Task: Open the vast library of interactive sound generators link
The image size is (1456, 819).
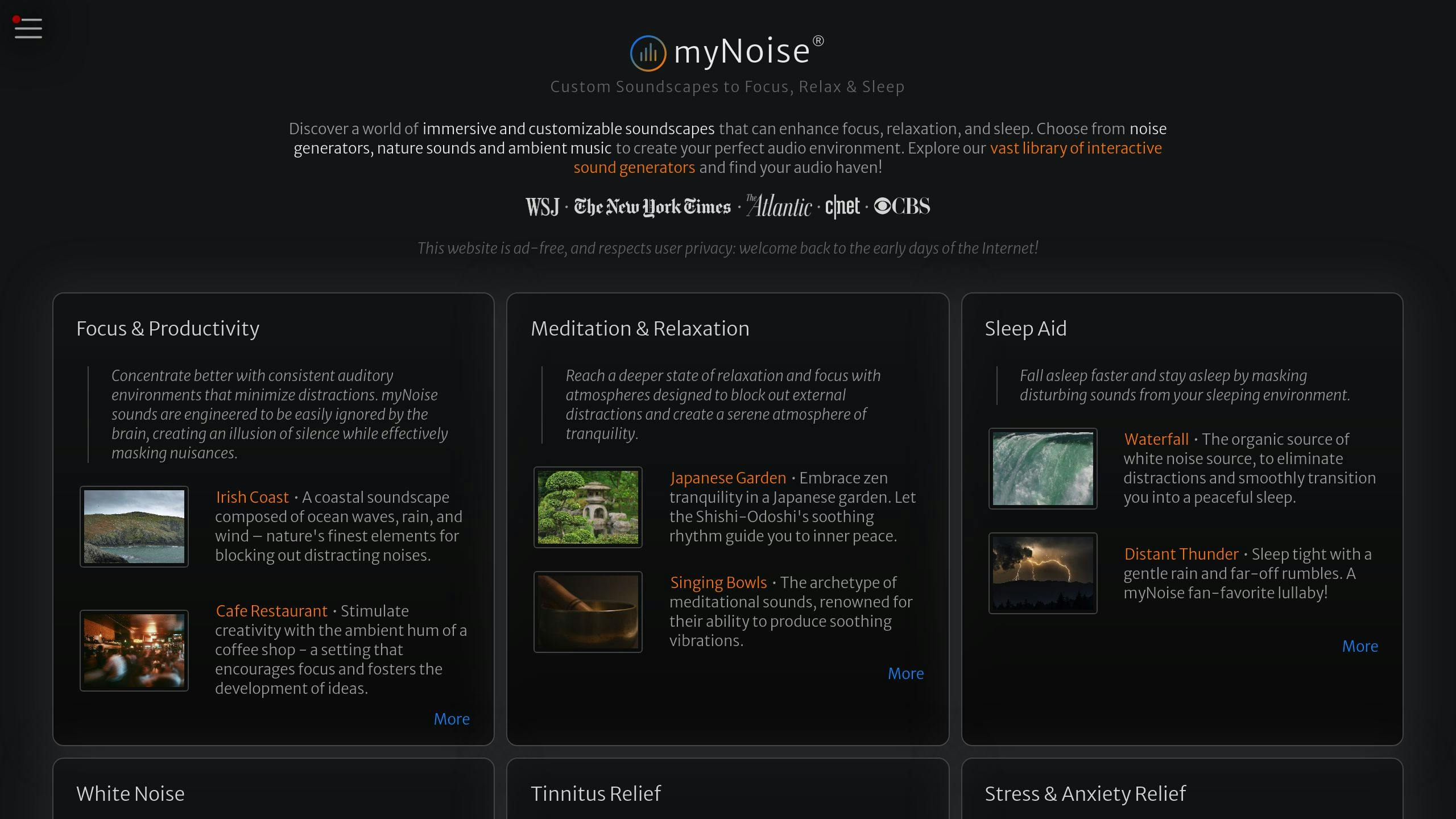Action: pos(867,158)
